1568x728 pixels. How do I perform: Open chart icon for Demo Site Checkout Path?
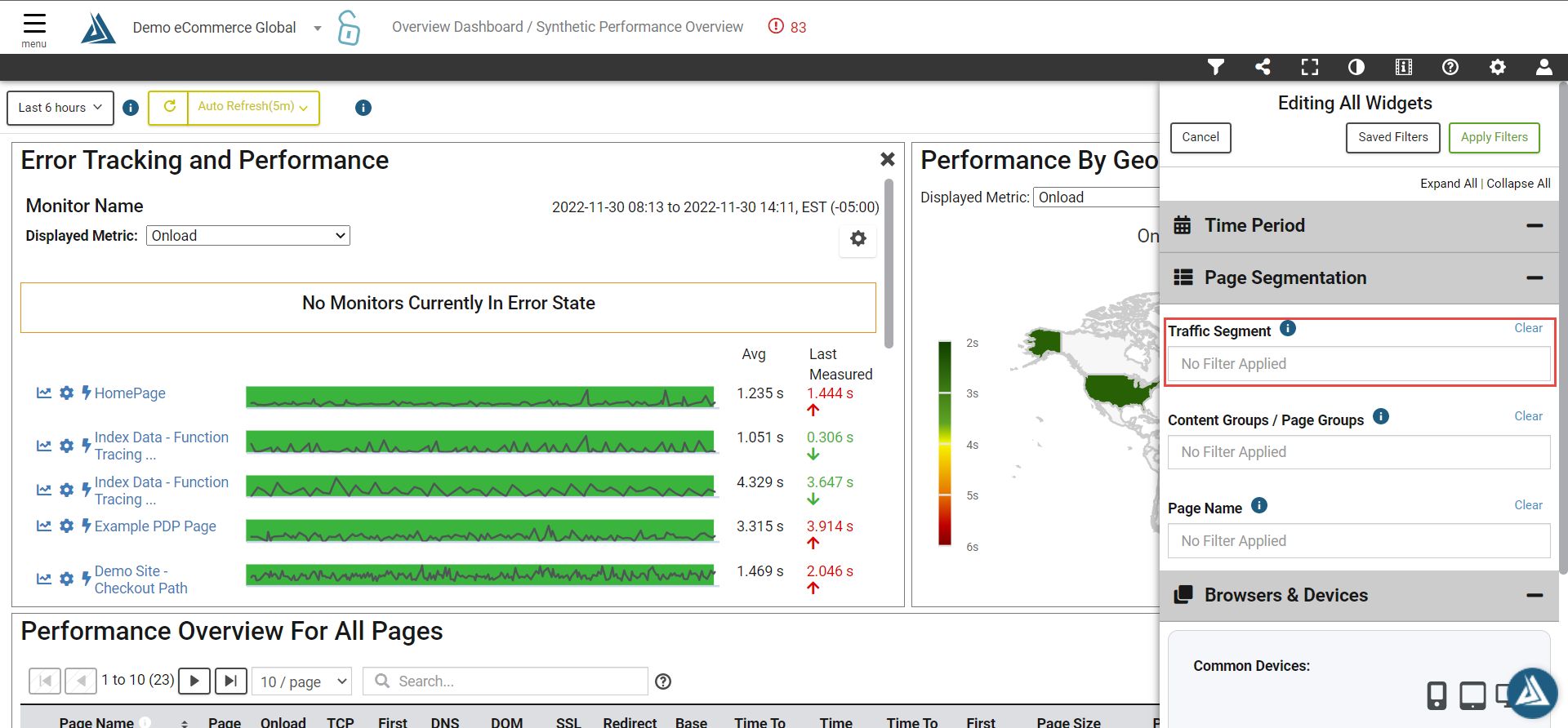coord(44,579)
